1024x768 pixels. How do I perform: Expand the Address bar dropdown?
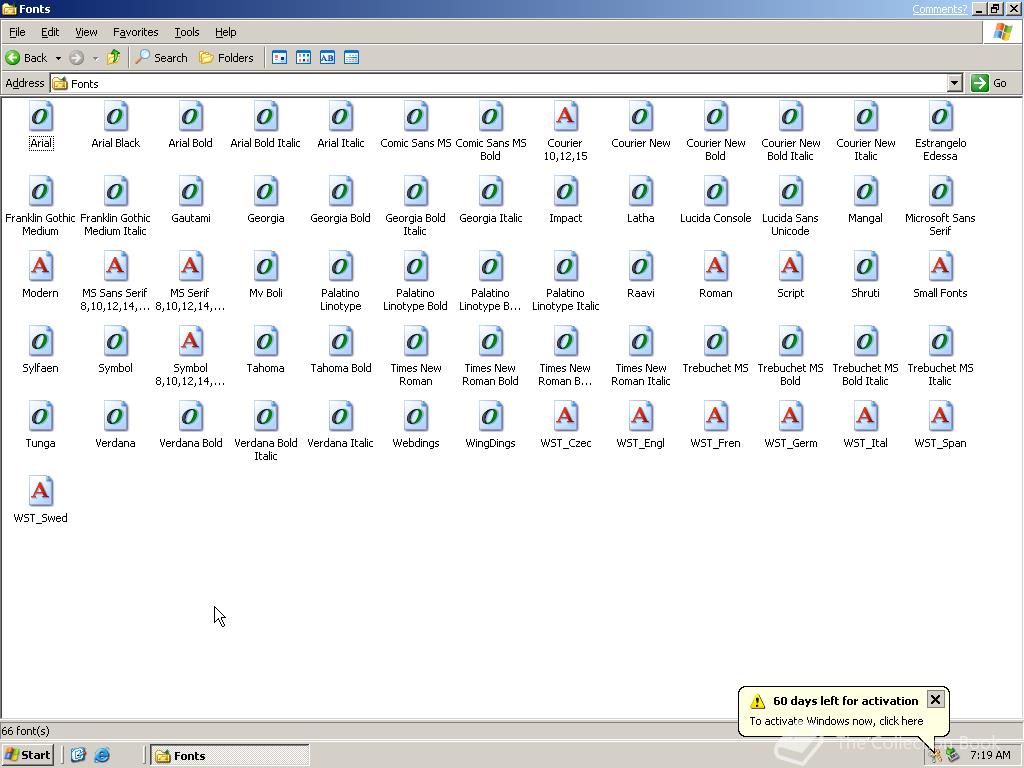tap(955, 83)
